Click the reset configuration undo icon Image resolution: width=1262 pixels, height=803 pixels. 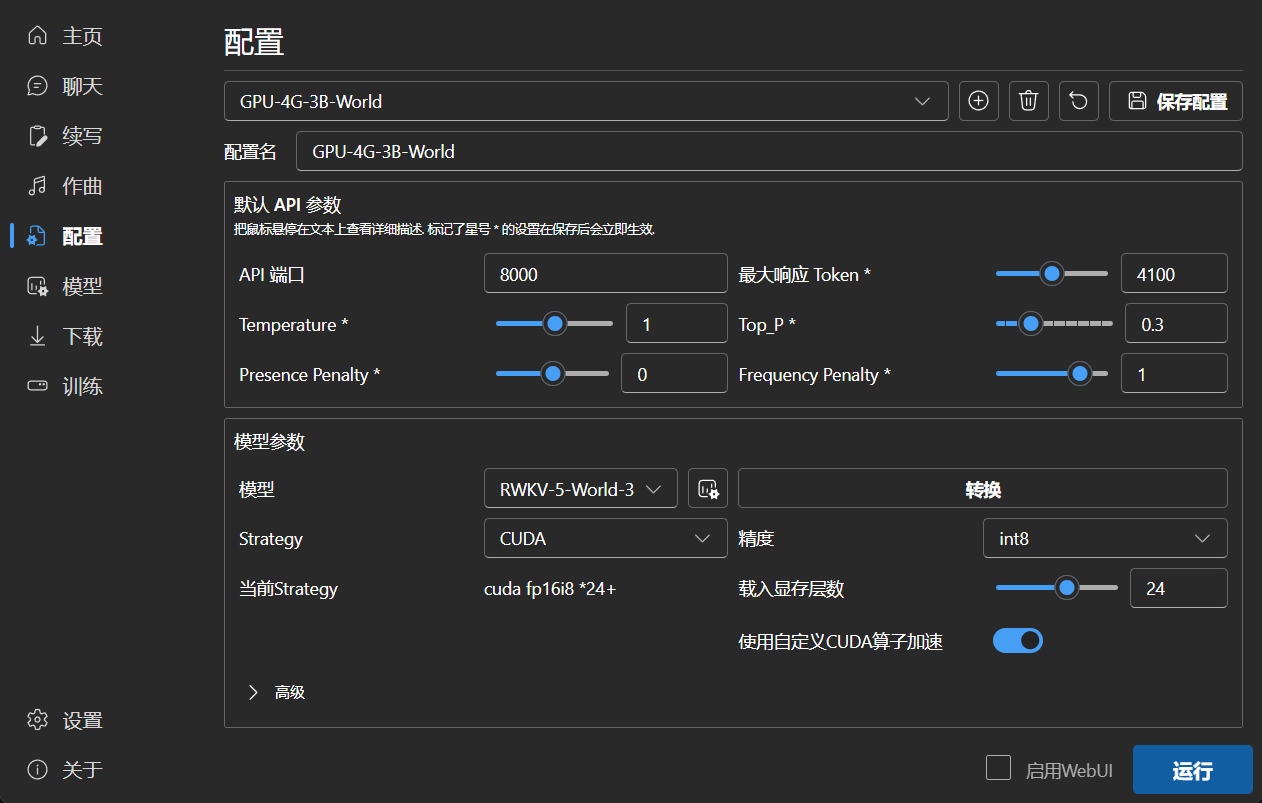click(1078, 101)
